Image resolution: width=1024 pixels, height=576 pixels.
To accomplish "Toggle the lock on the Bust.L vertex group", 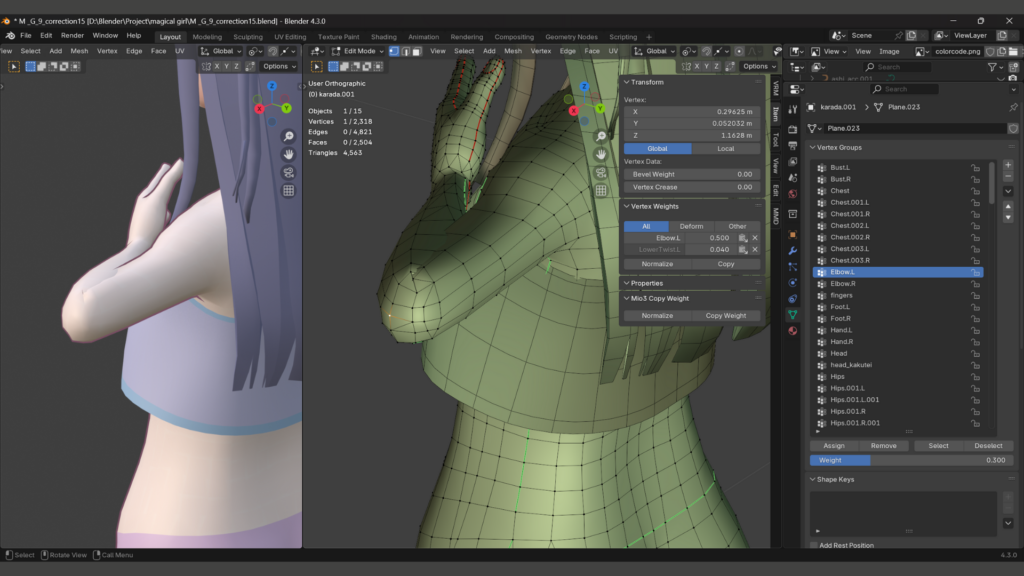I will 975,167.
